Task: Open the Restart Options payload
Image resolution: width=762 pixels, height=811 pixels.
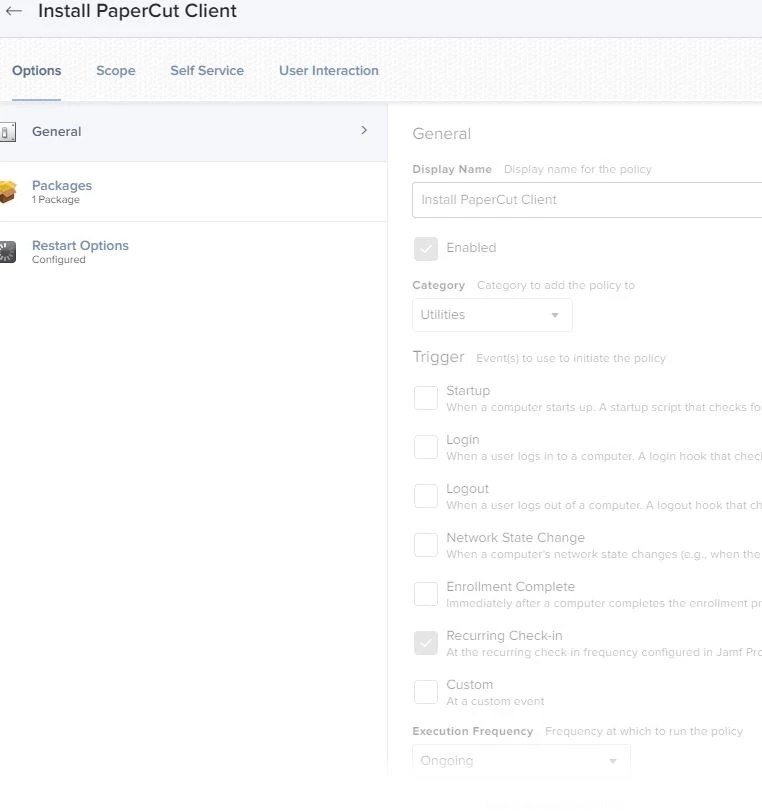Action: click(193, 252)
